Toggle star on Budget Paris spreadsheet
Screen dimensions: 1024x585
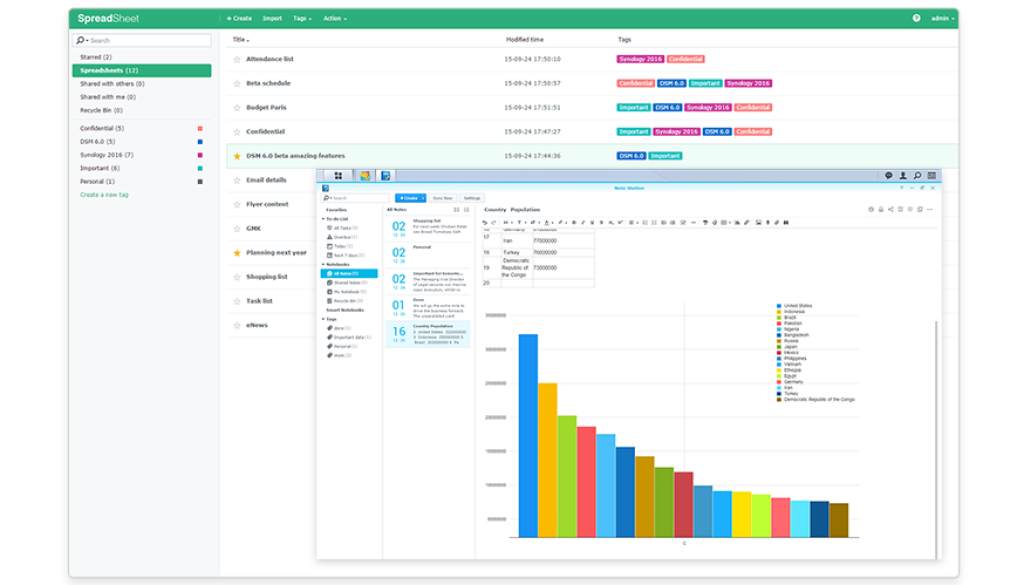(237, 108)
